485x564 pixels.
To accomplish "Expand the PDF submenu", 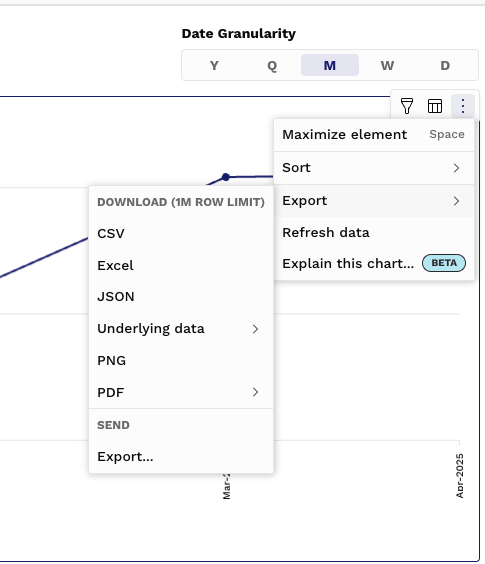I will (x=181, y=392).
